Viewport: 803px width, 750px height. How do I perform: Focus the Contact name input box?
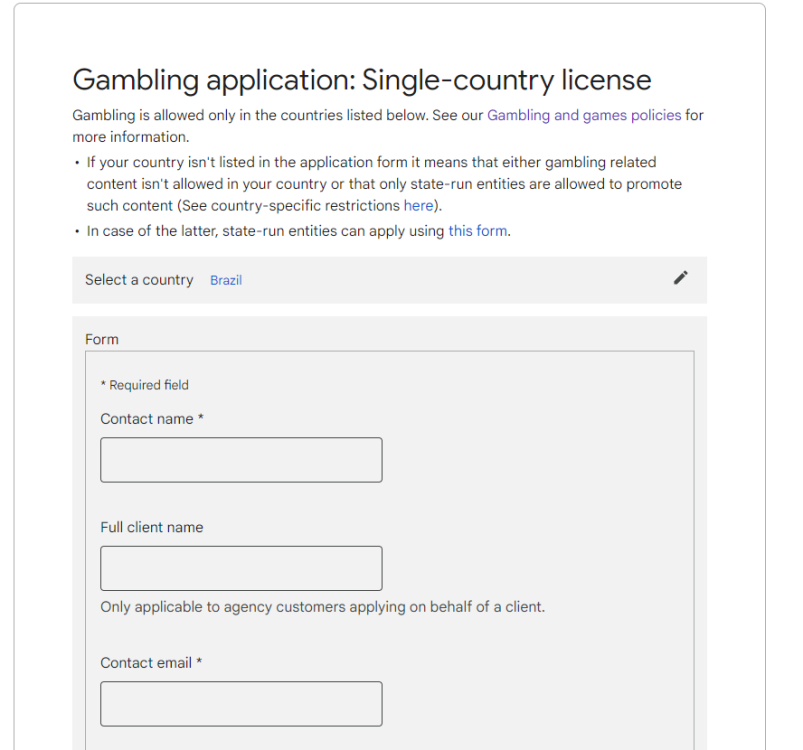tap(241, 460)
